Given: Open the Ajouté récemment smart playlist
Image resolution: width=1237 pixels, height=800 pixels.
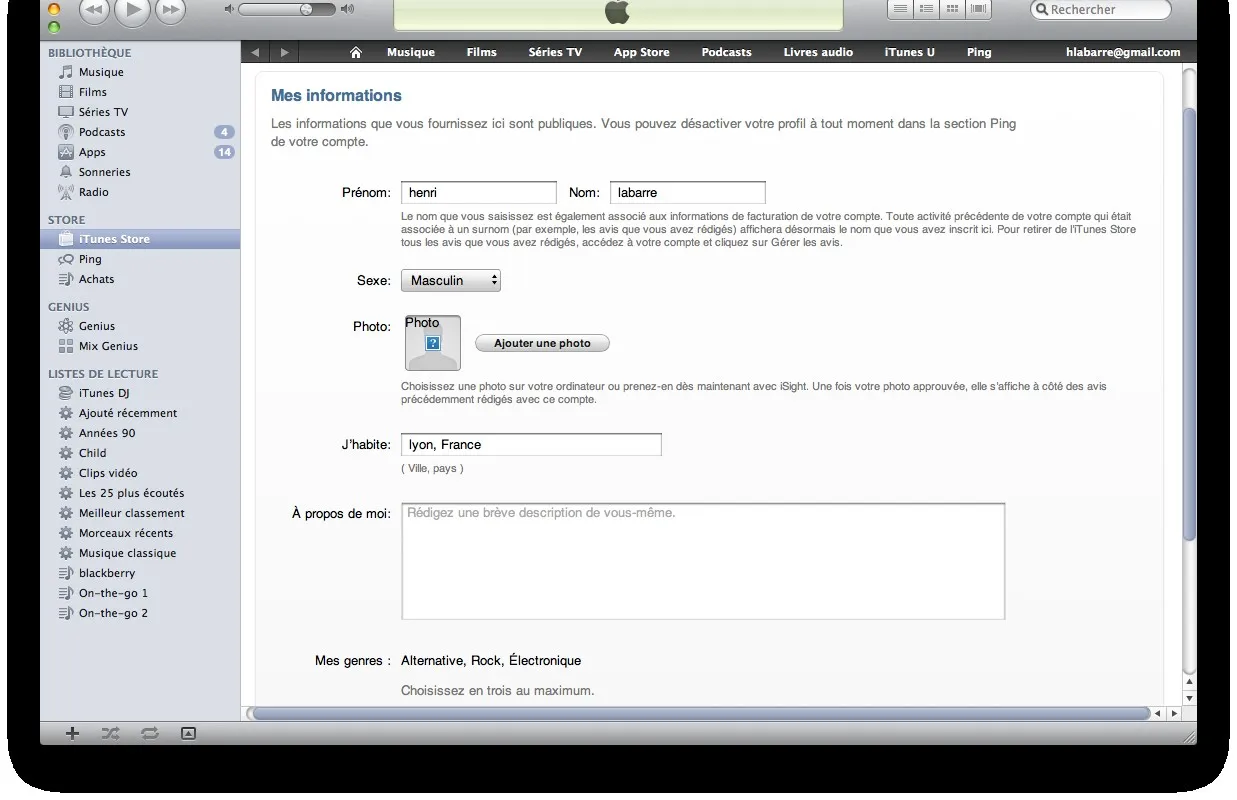Looking at the screenshot, I should pos(128,413).
